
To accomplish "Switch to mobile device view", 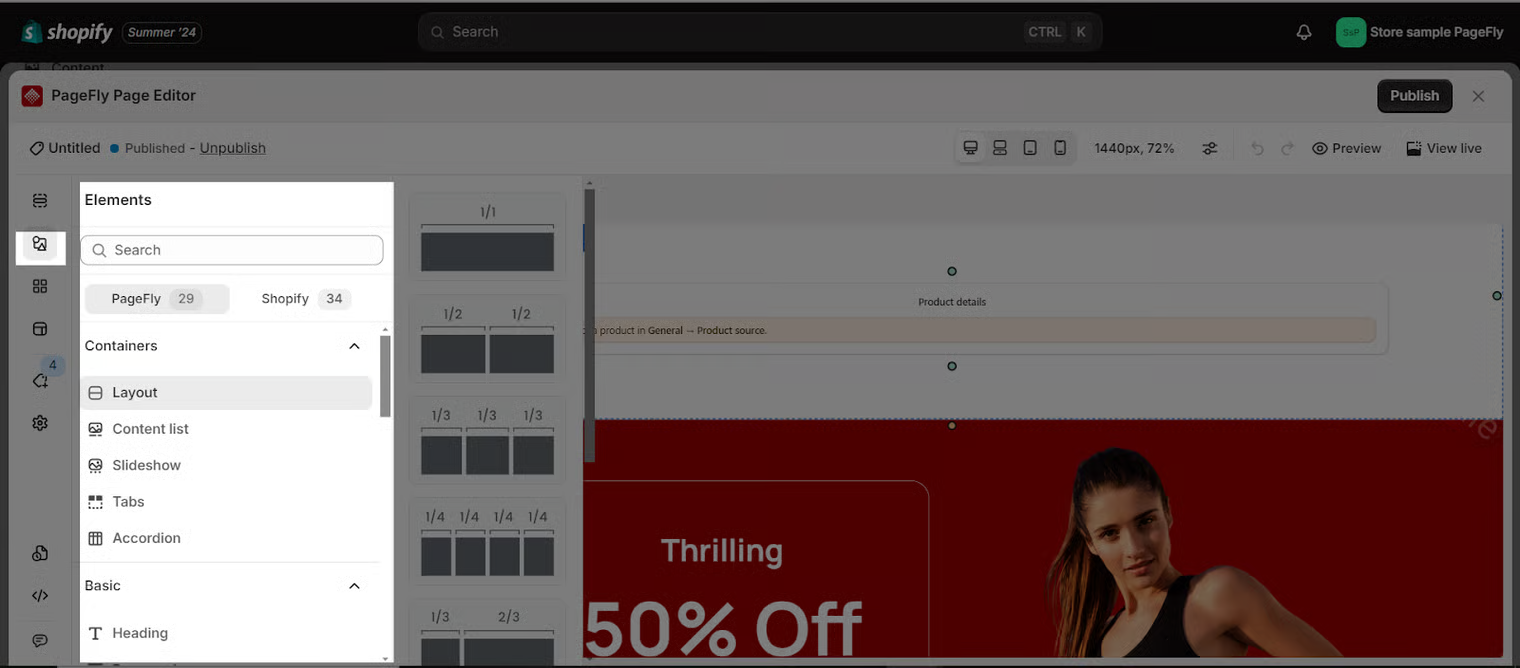I will 1060,148.
